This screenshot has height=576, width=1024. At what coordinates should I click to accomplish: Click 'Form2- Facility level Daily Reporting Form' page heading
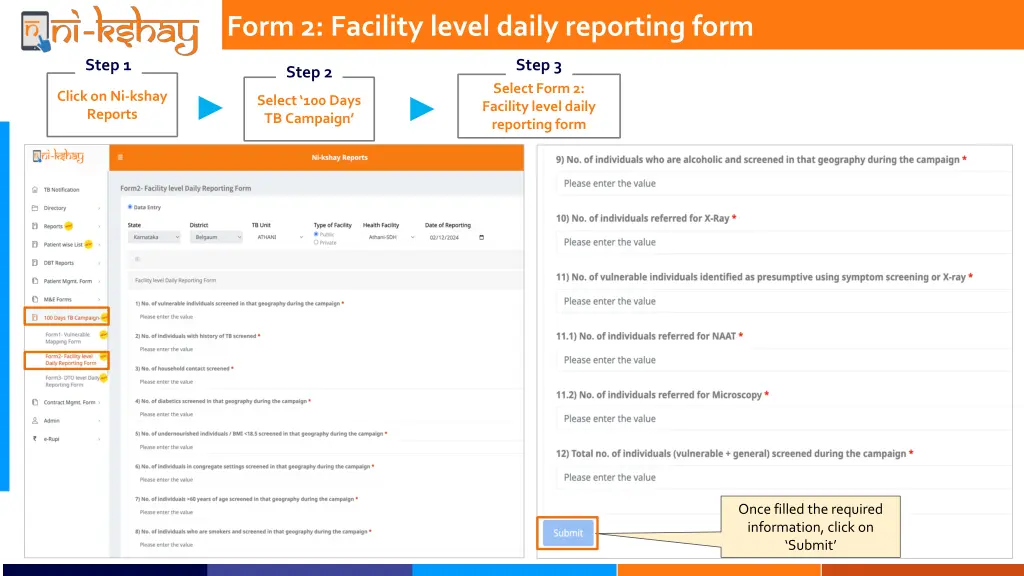tap(185, 188)
